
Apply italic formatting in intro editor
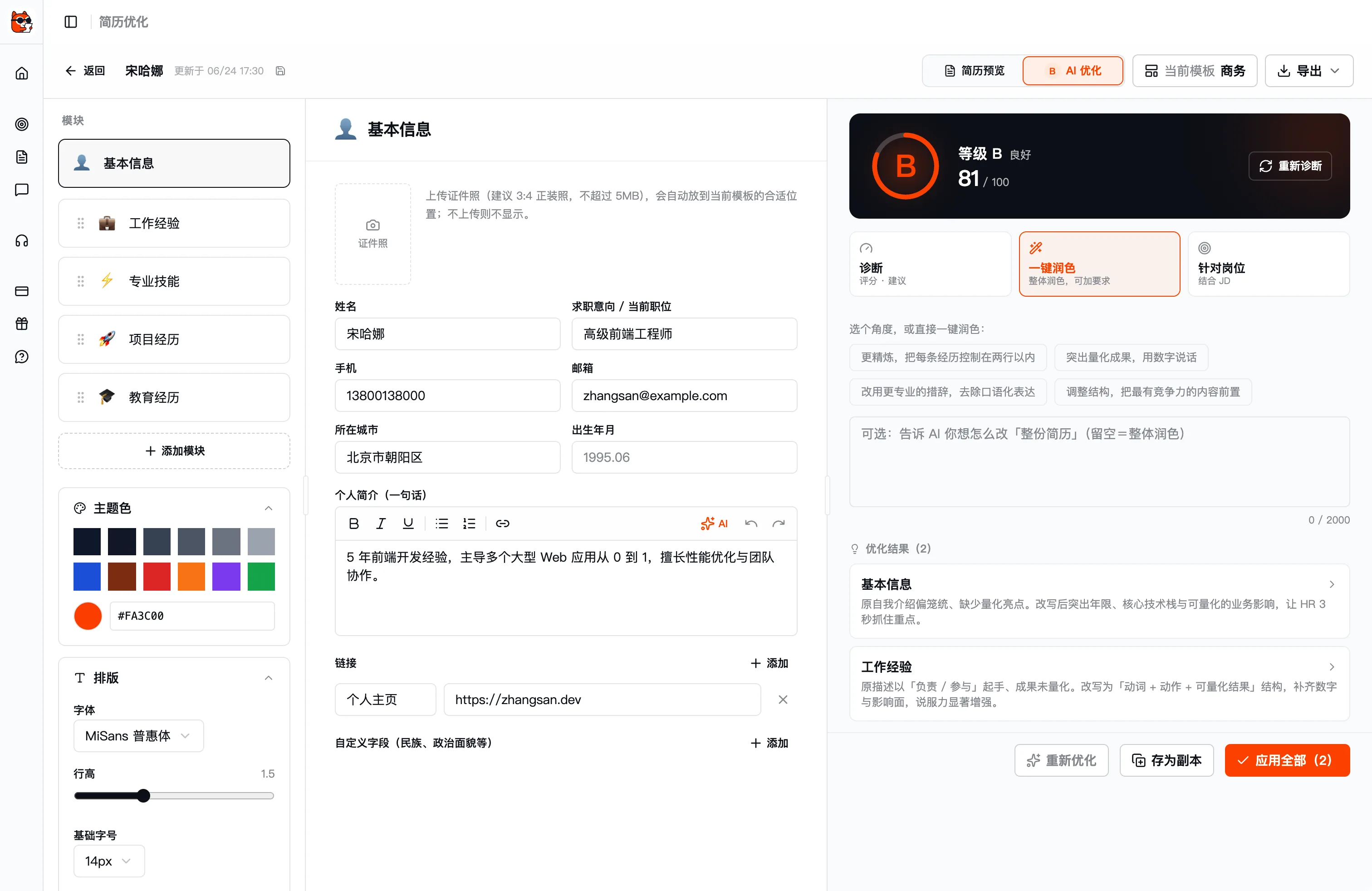coord(381,524)
